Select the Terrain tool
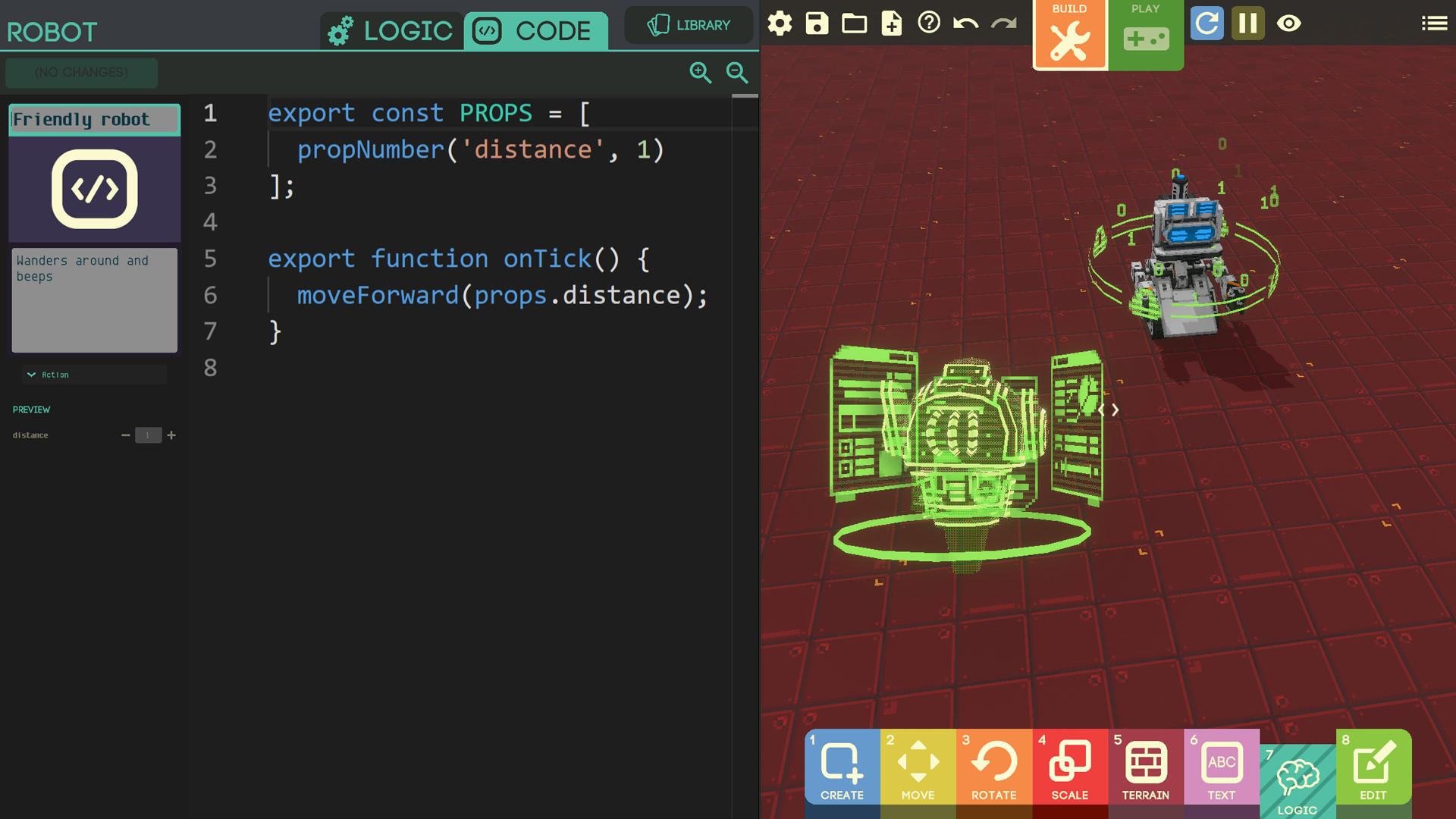The image size is (1456, 819). coord(1145,767)
